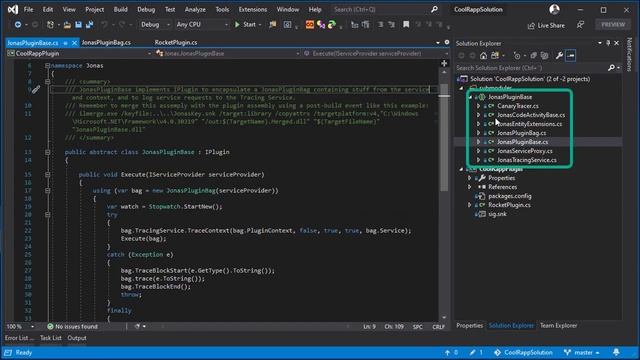This screenshot has width=640, height=360.
Task: Click the notifications bell in status bar
Action: tap(616, 352)
